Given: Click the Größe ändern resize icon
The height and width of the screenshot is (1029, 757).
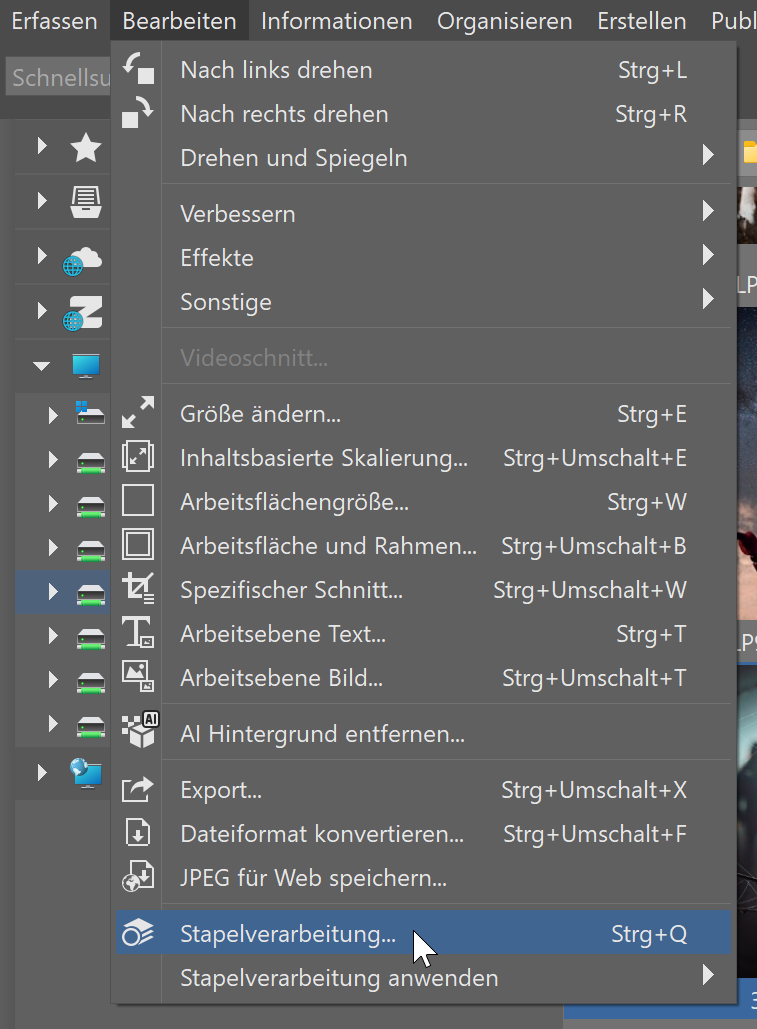Looking at the screenshot, I should pos(137,413).
